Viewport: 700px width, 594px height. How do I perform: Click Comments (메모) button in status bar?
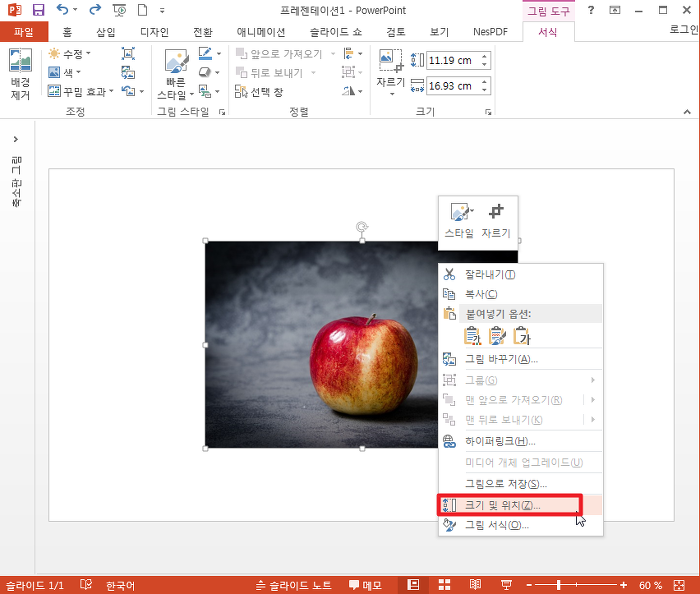point(365,585)
